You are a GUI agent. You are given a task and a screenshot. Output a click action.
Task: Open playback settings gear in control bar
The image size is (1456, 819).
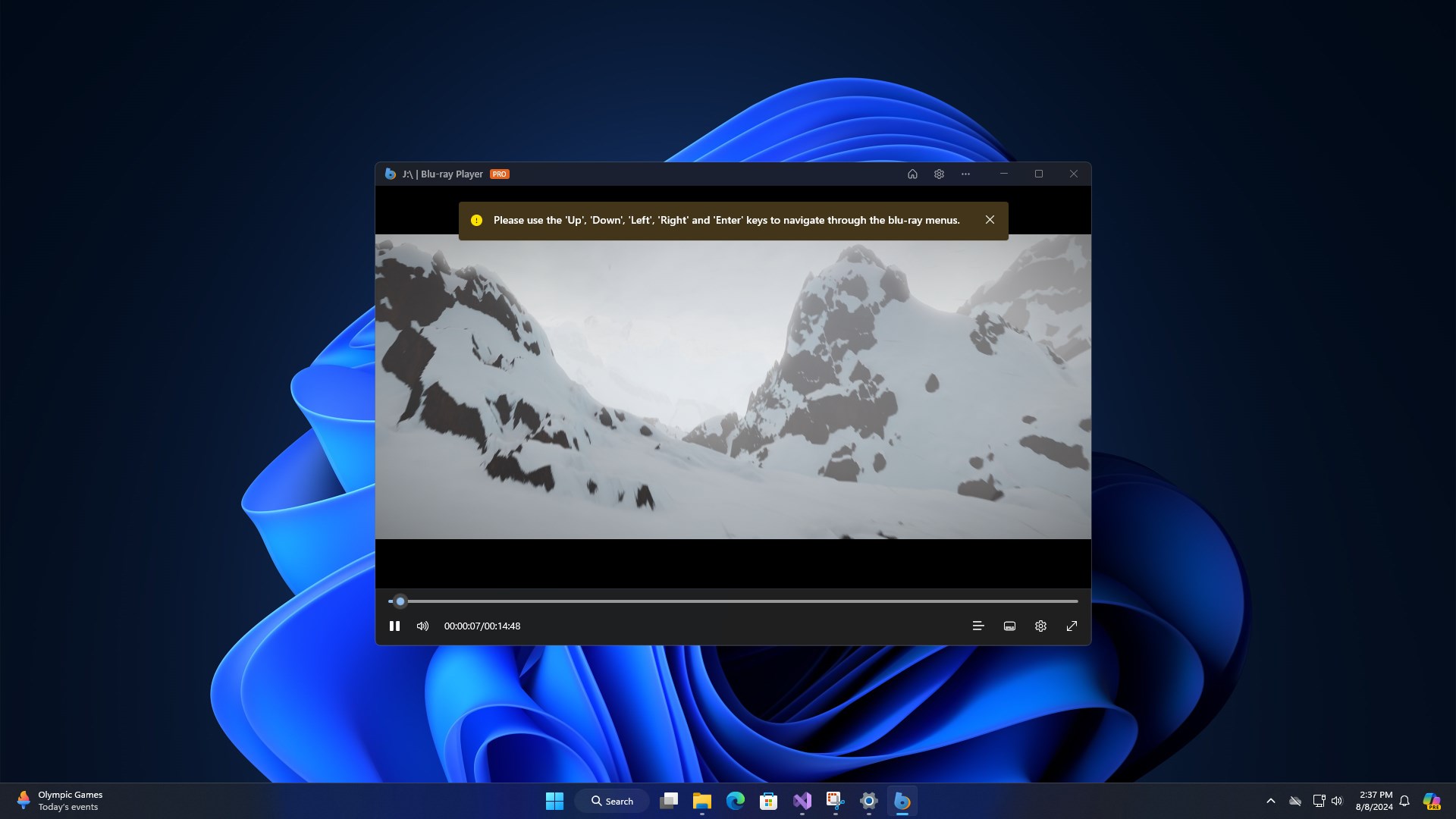coord(1040,626)
